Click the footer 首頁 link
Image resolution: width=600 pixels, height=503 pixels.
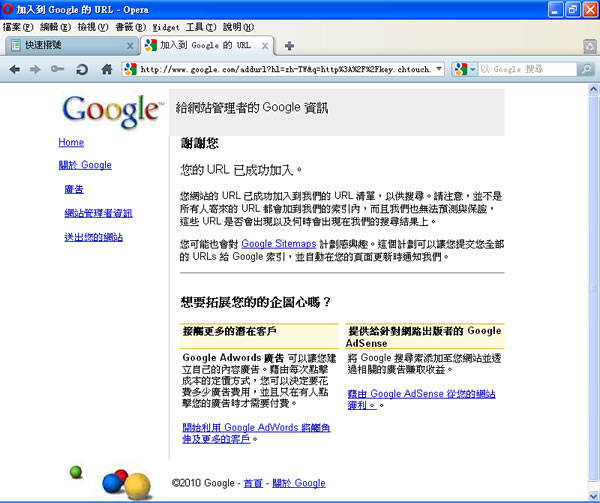[x=253, y=483]
